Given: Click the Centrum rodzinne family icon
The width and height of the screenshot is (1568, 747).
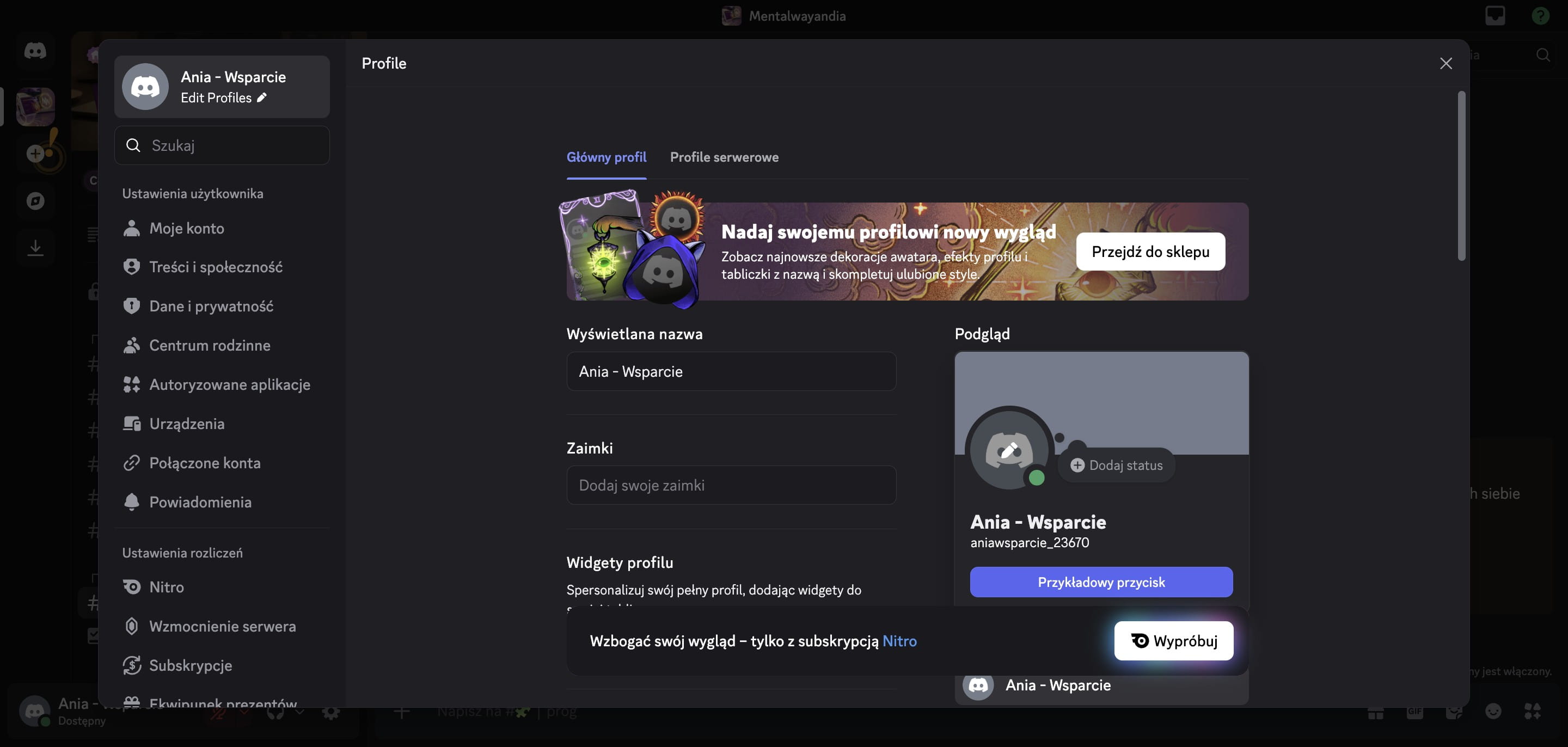Looking at the screenshot, I should pyautogui.click(x=131, y=345).
